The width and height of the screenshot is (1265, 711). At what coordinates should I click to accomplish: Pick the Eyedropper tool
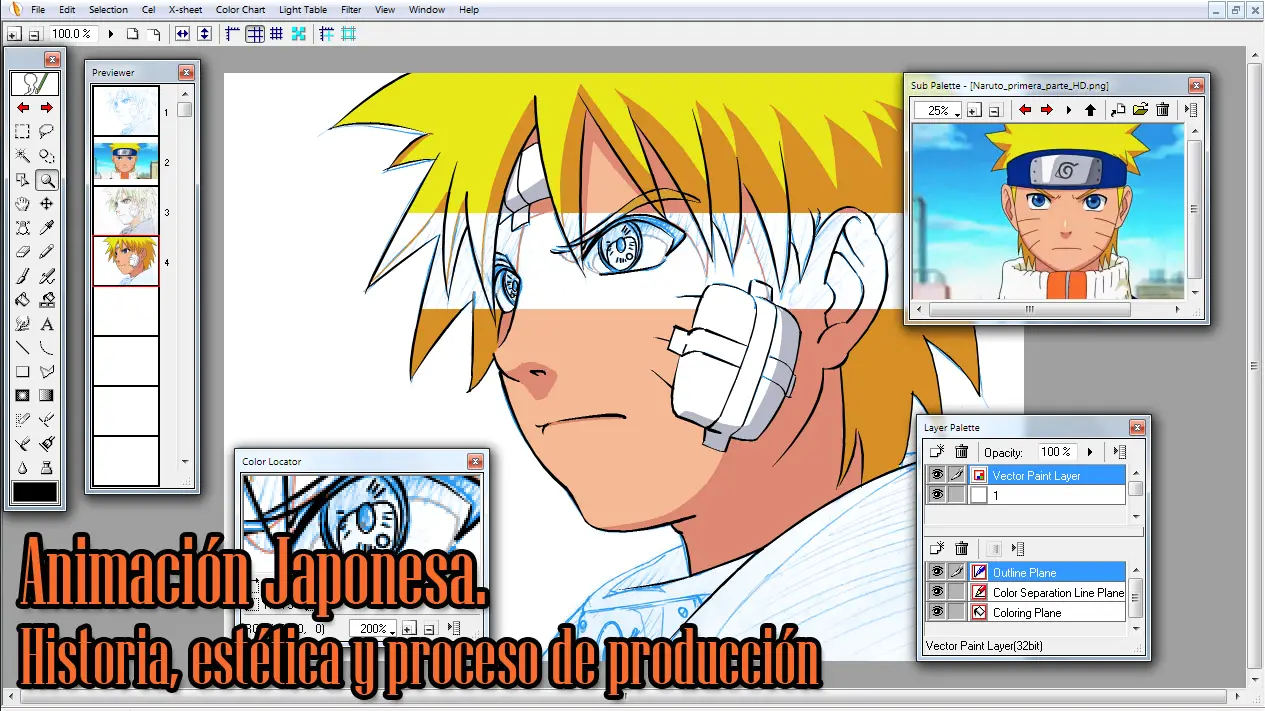[x=46, y=228]
